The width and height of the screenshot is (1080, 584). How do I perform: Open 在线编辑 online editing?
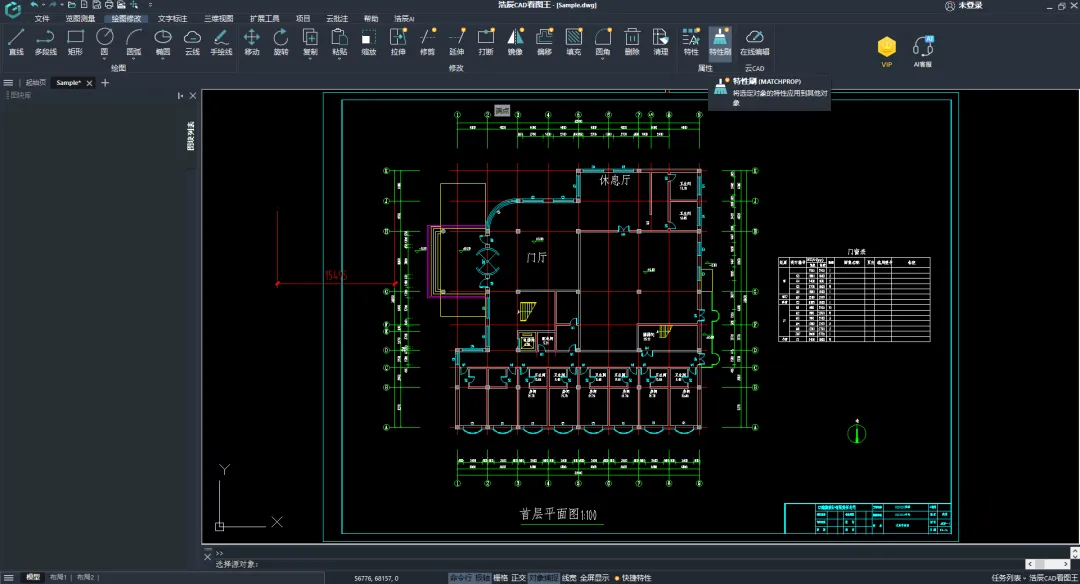754,42
